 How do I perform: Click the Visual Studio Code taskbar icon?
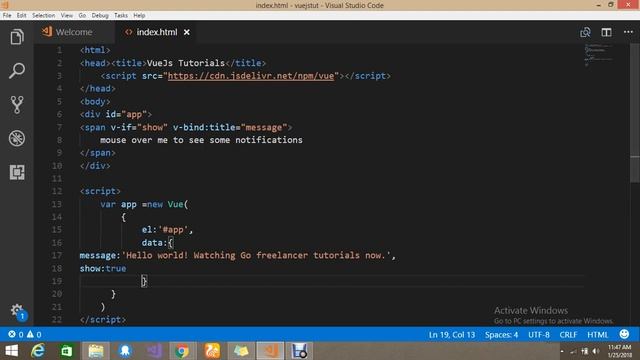click(x=270, y=351)
